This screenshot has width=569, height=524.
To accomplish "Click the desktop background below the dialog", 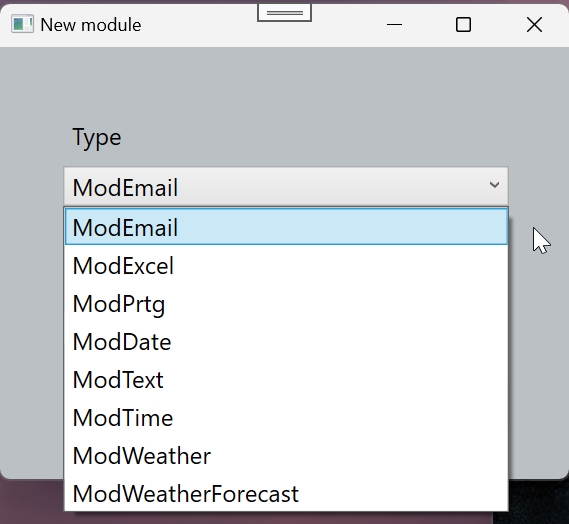I will coord(31,503).
